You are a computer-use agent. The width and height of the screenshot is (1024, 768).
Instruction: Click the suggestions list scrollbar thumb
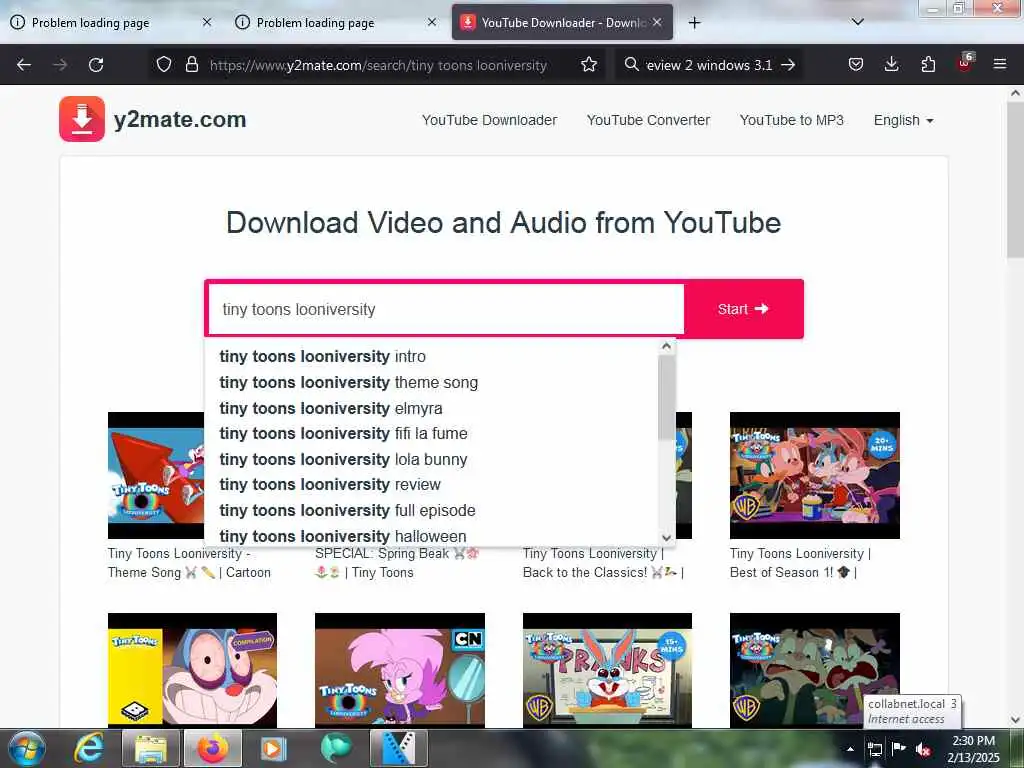tap(666, 397)
